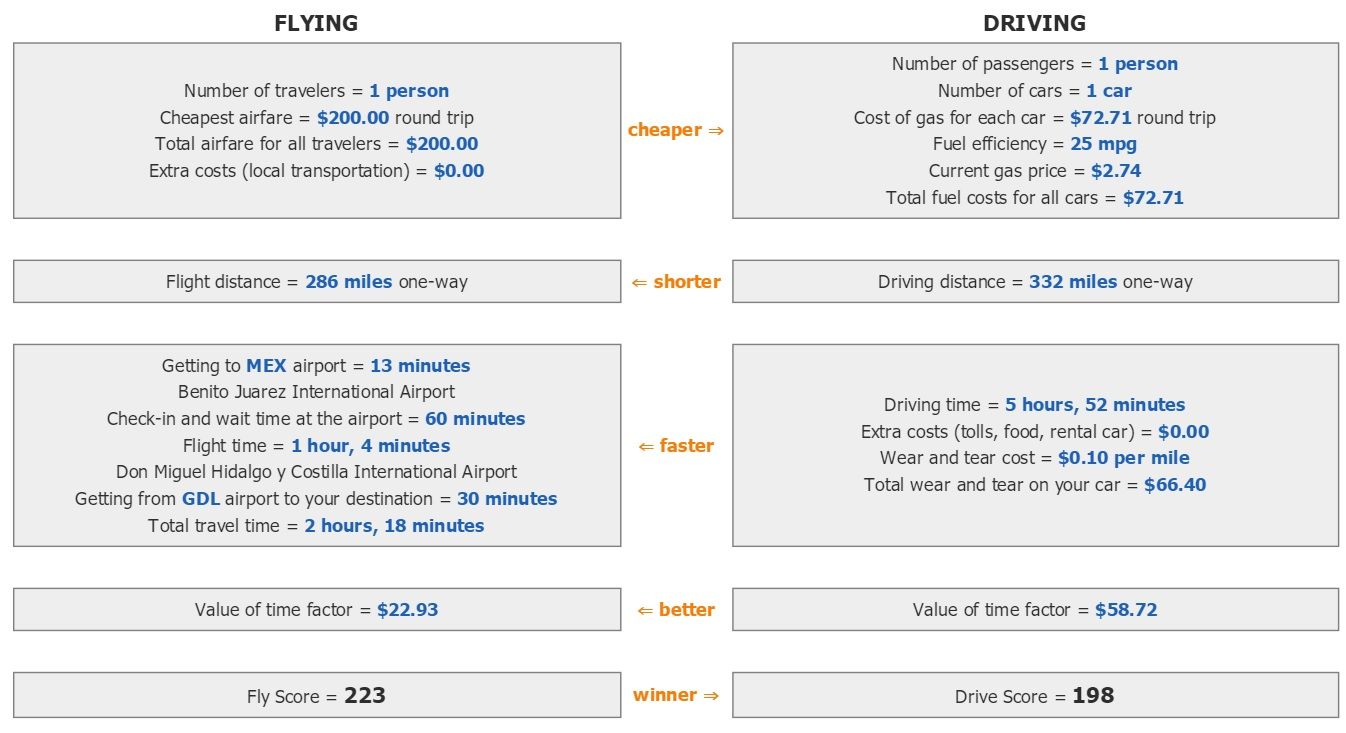The width and height of the screenshot is (1346, 733).
Task: Change the number of cars "1 car" link
Action: tap(1109, 91)
